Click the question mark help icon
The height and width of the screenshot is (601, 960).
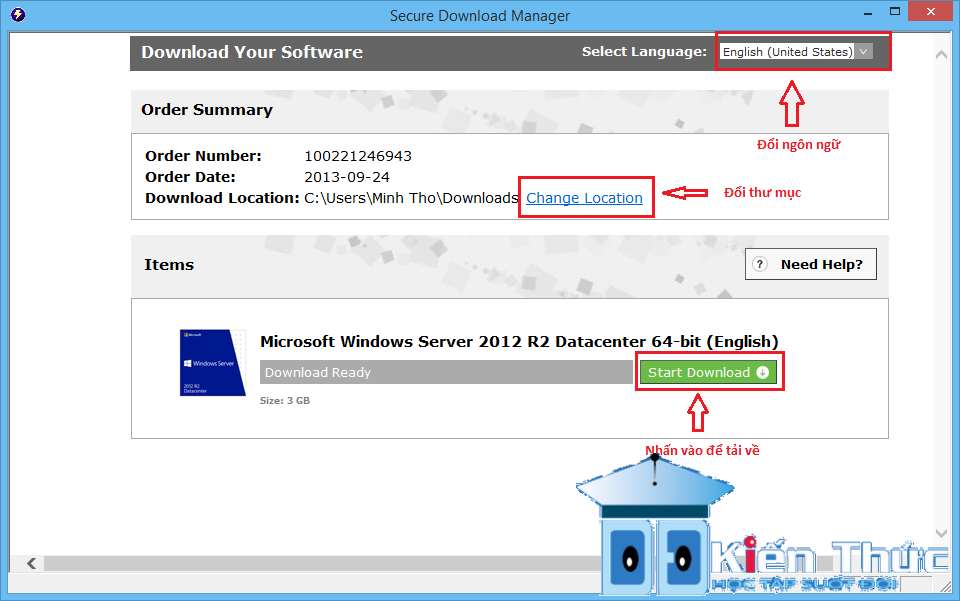tap(760, 264)
